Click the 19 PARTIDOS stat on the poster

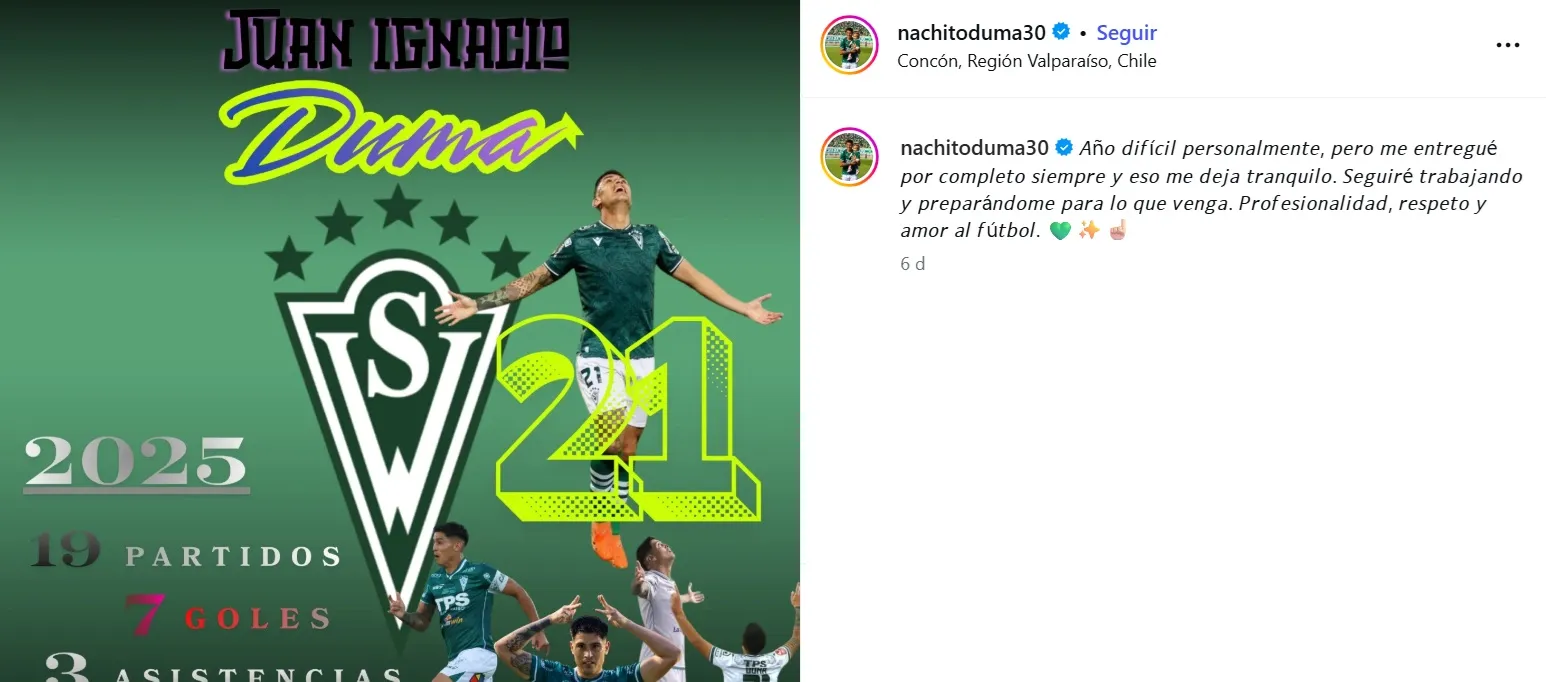(185, 552)
